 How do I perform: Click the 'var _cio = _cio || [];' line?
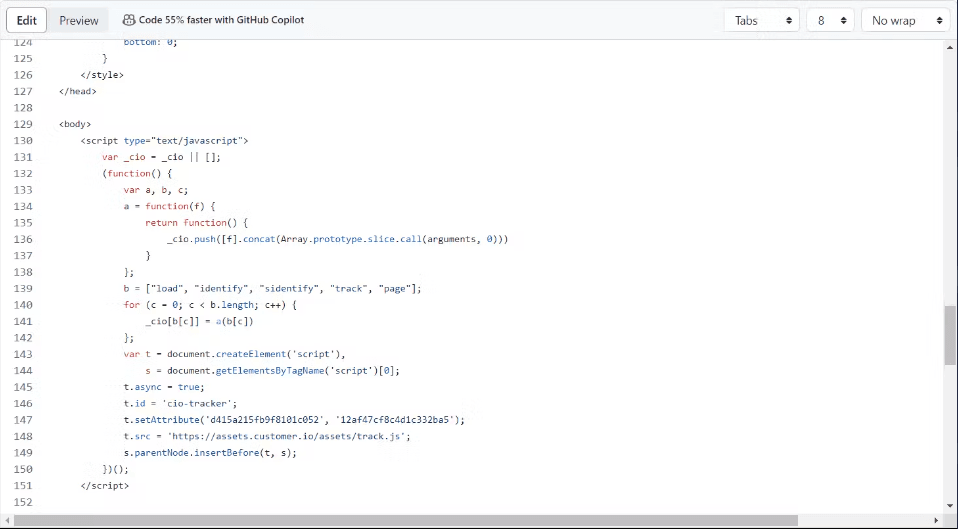tap(161, 157)
